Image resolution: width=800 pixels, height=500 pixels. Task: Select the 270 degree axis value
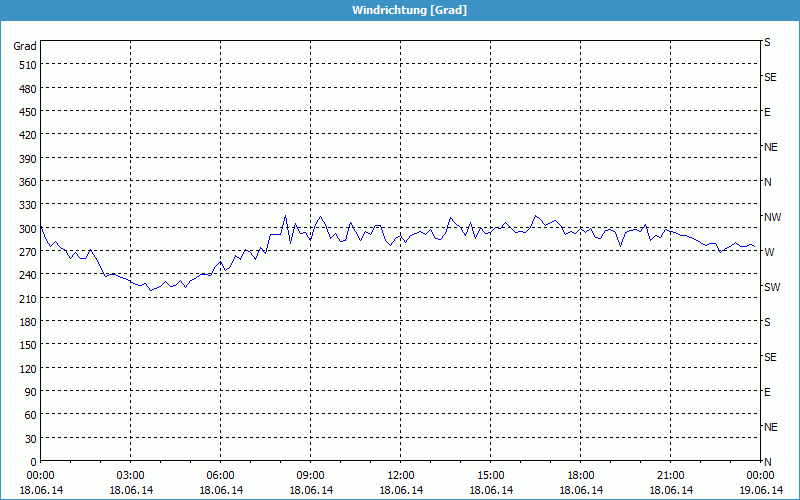pos(26,251)
